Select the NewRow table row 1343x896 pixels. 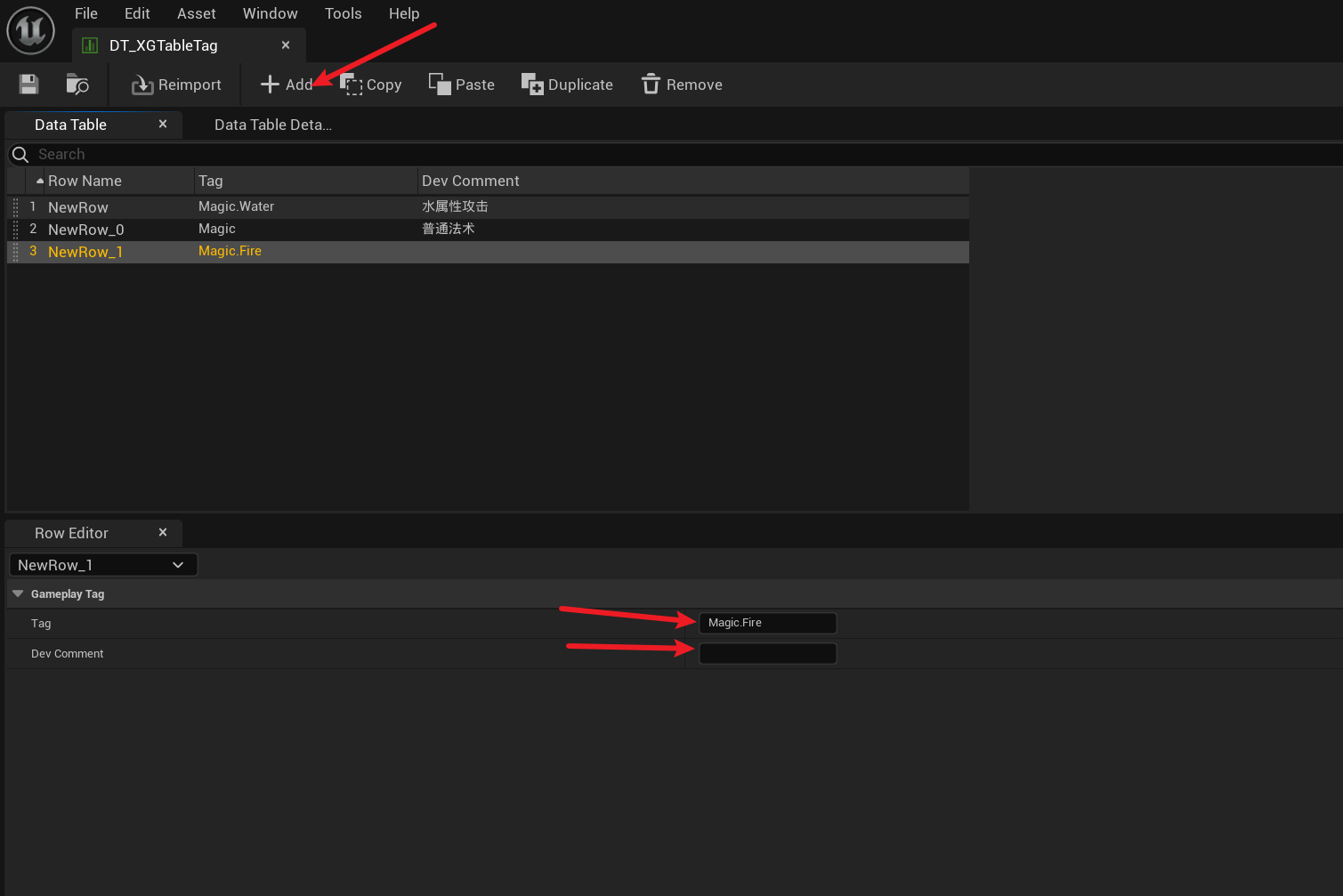click(x=488, y=207)
